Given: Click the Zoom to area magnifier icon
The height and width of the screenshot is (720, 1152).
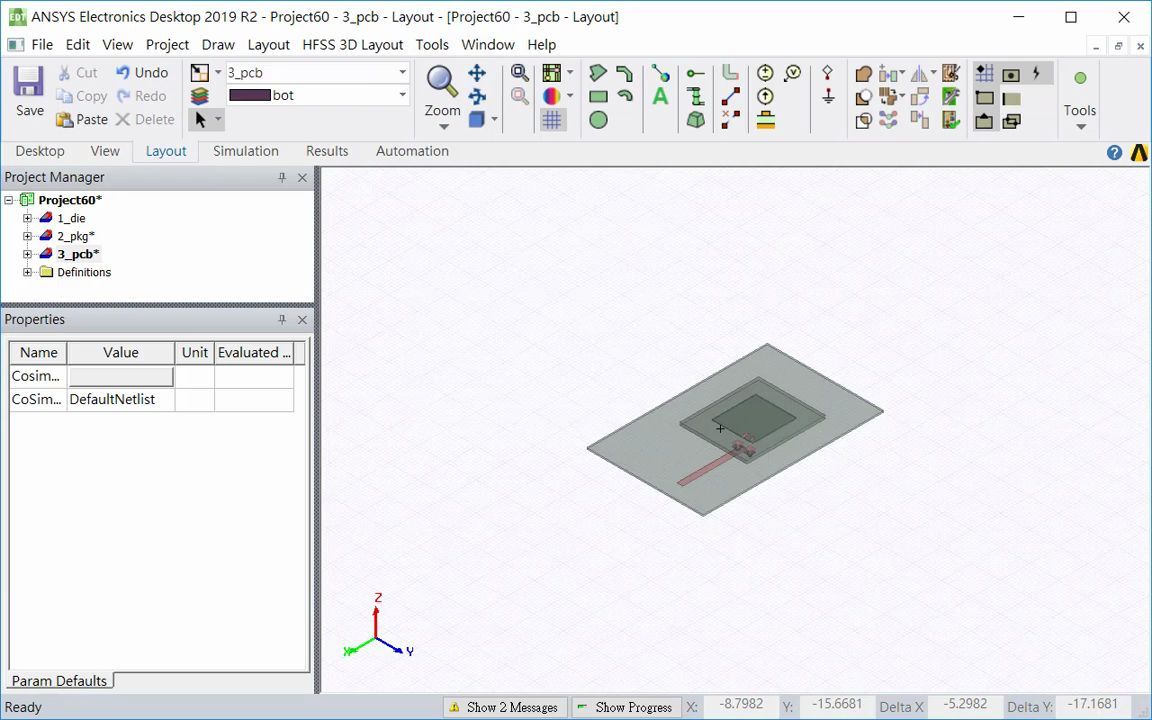Looking at the screenshot, I should 519,73.
